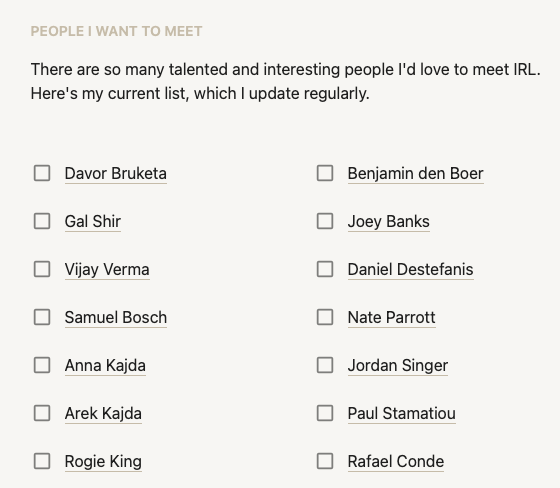Open the Davor Bruketa link
This screenshot has width=560, height=488.
click(x=116, y=174)
